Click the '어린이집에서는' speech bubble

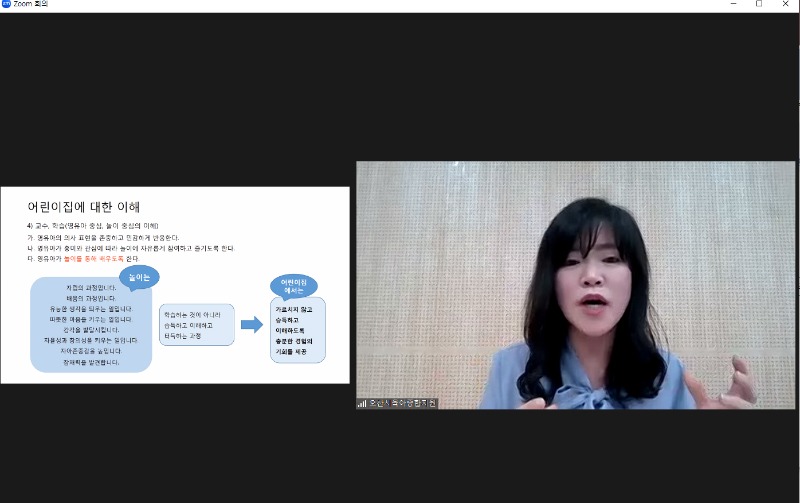(x=293, y=285)
